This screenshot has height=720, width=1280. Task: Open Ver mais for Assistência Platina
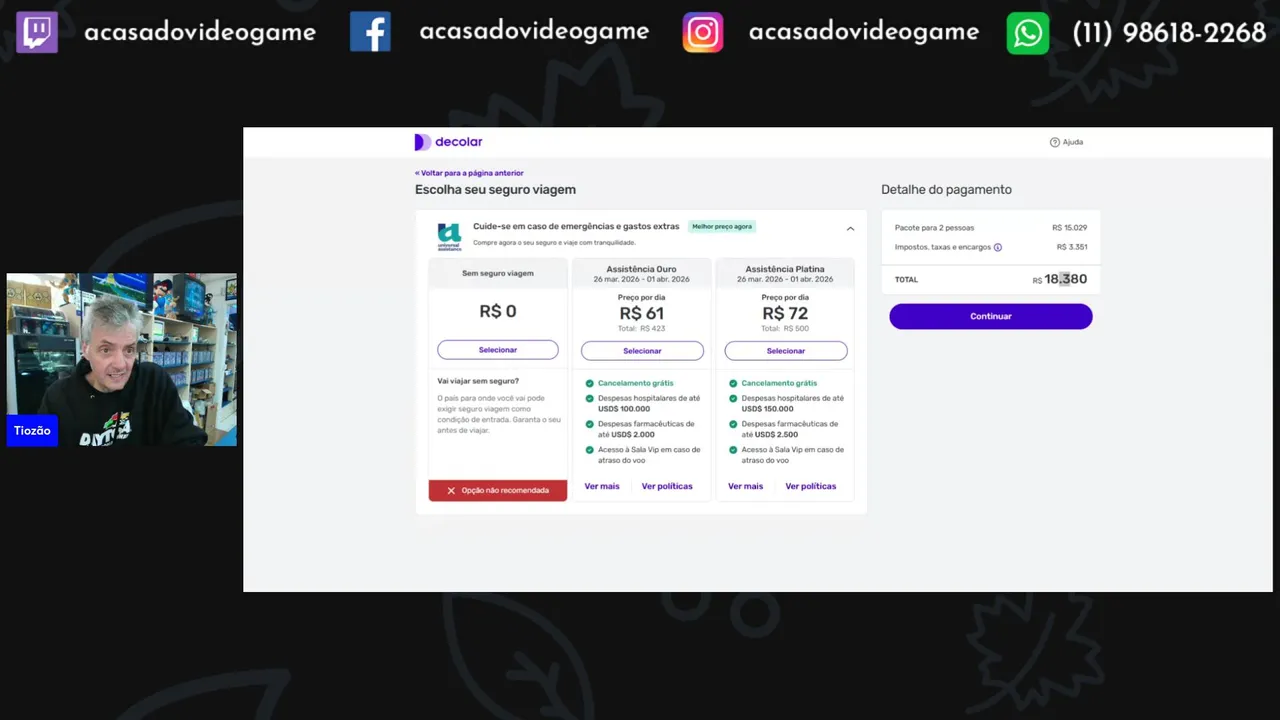point(745,486)
